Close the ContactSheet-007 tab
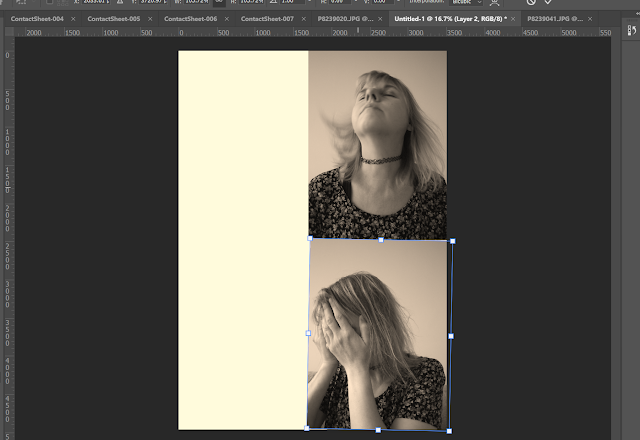Screen dimensions: 640x440 click(x=303, y=19)
